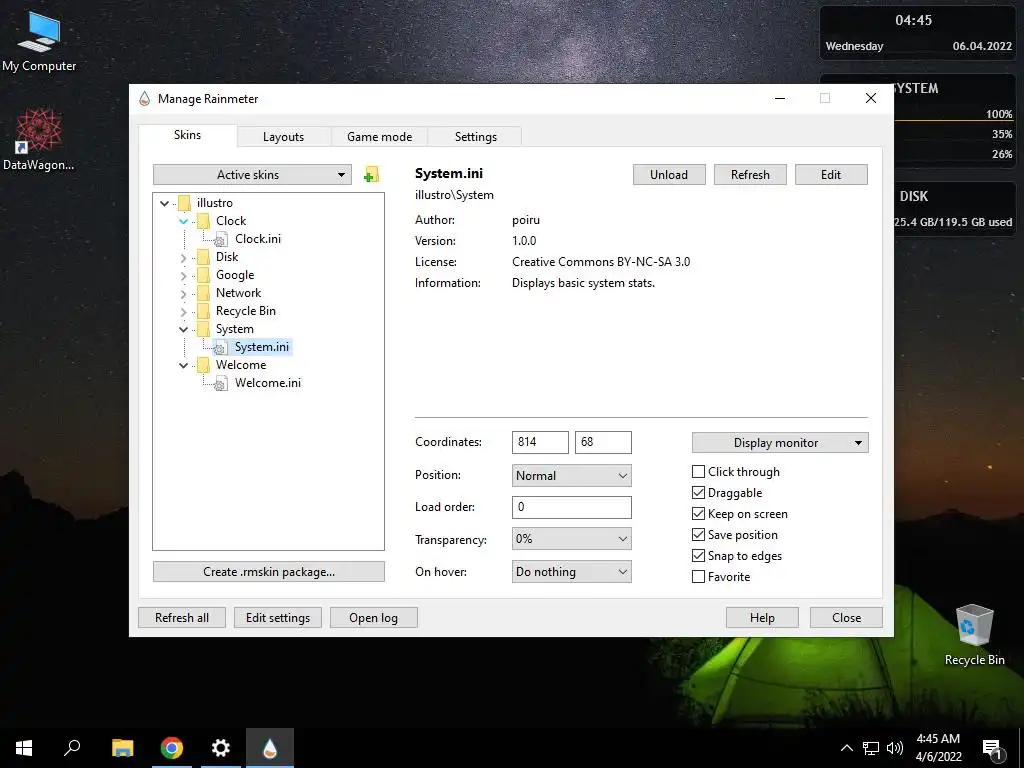1024x768 pixels.
Task: Open Transparency combo box
Action: (571, 539)
